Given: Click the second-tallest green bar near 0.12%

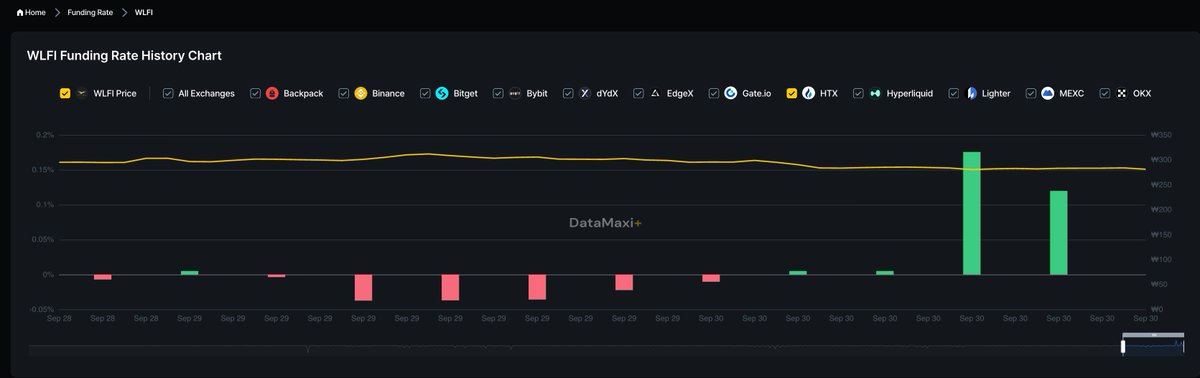Looking at the screenshot, I should [1058, 232].
